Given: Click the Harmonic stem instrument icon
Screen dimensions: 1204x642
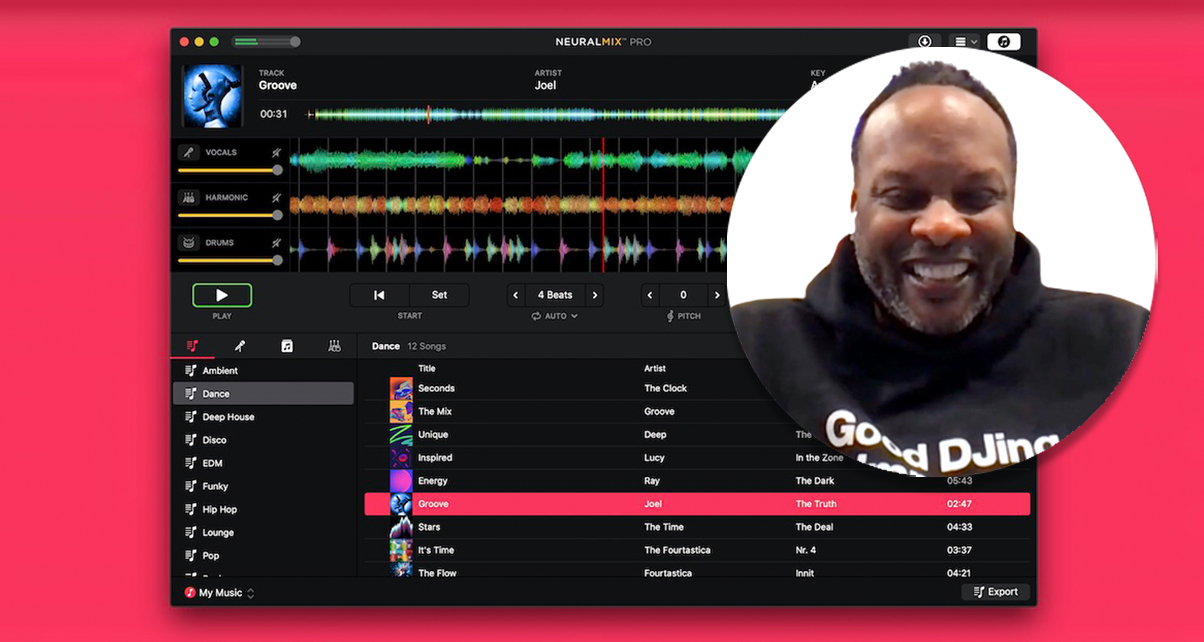Looking at the screenshot, I should (x=188, y=198).
